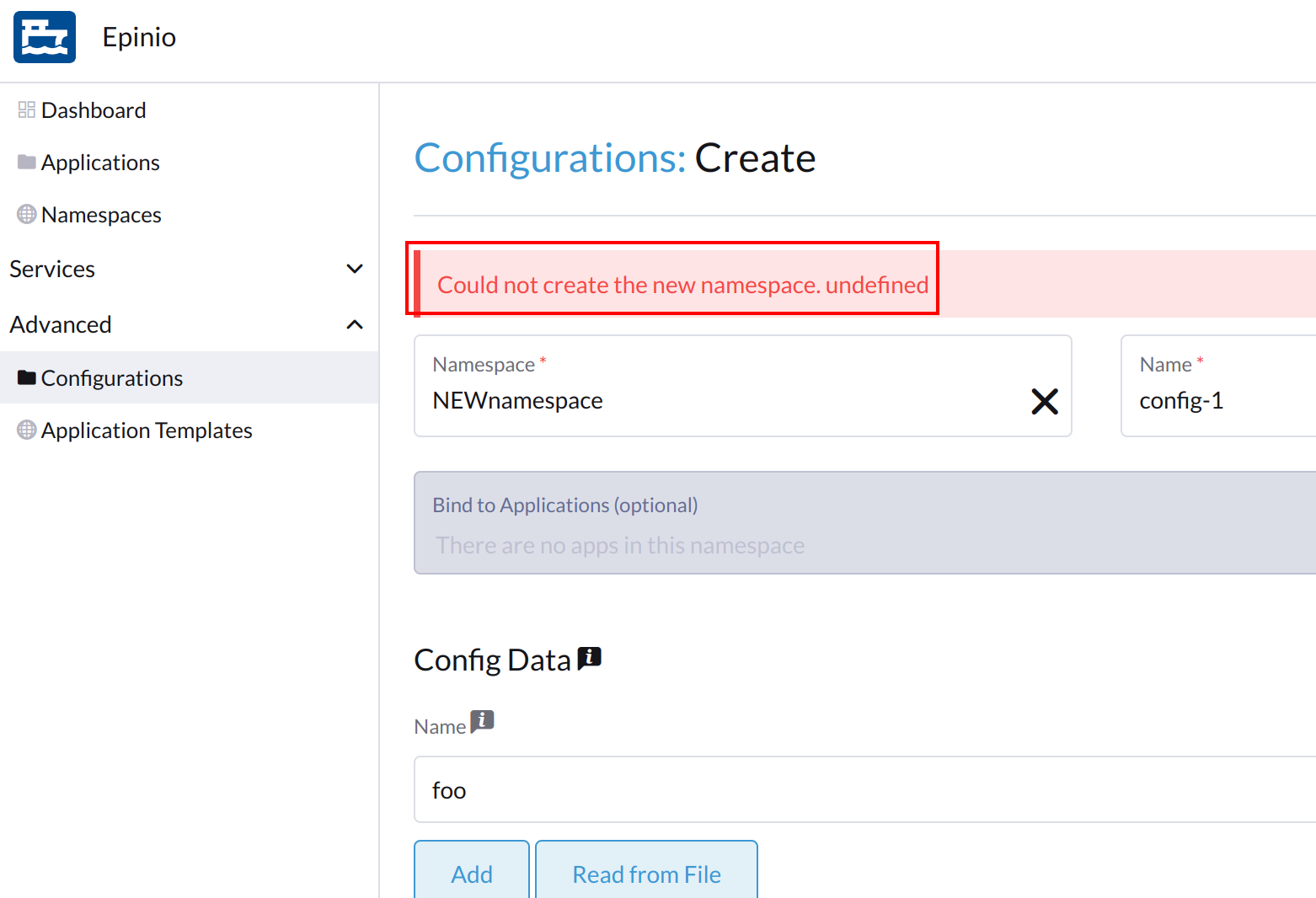Select the Application Templates globe icon
Viewport: 1316px width, 898px height.
26,429
